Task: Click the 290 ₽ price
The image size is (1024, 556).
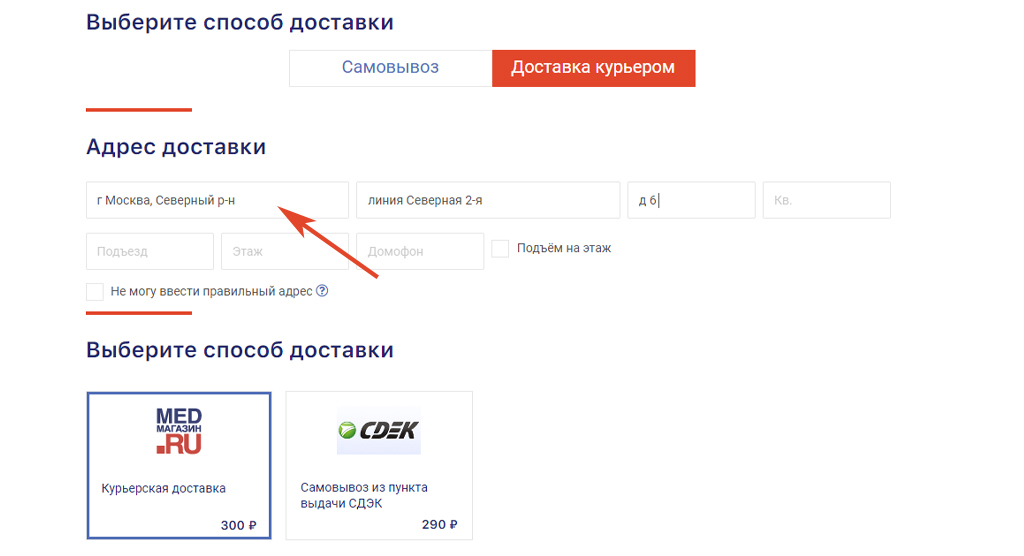Action: (x=440, y=525)
